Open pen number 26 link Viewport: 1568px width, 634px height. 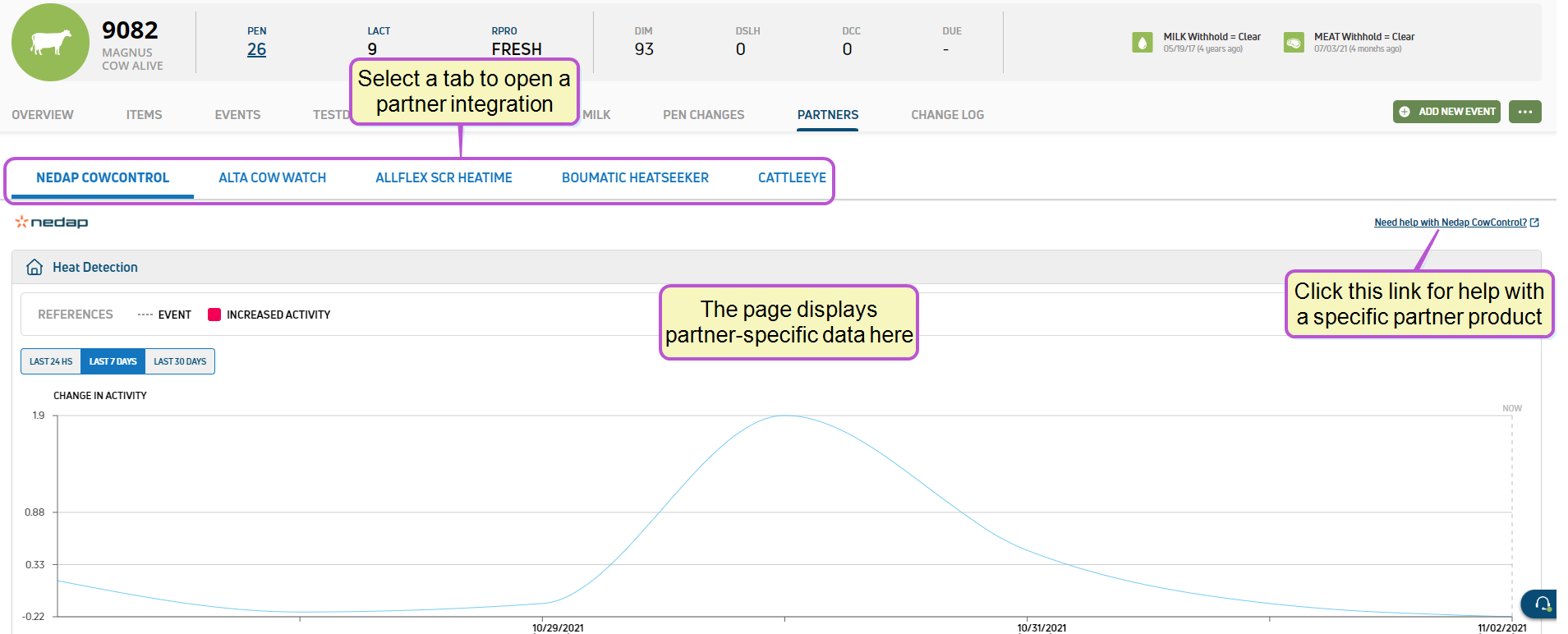(256, 49)
